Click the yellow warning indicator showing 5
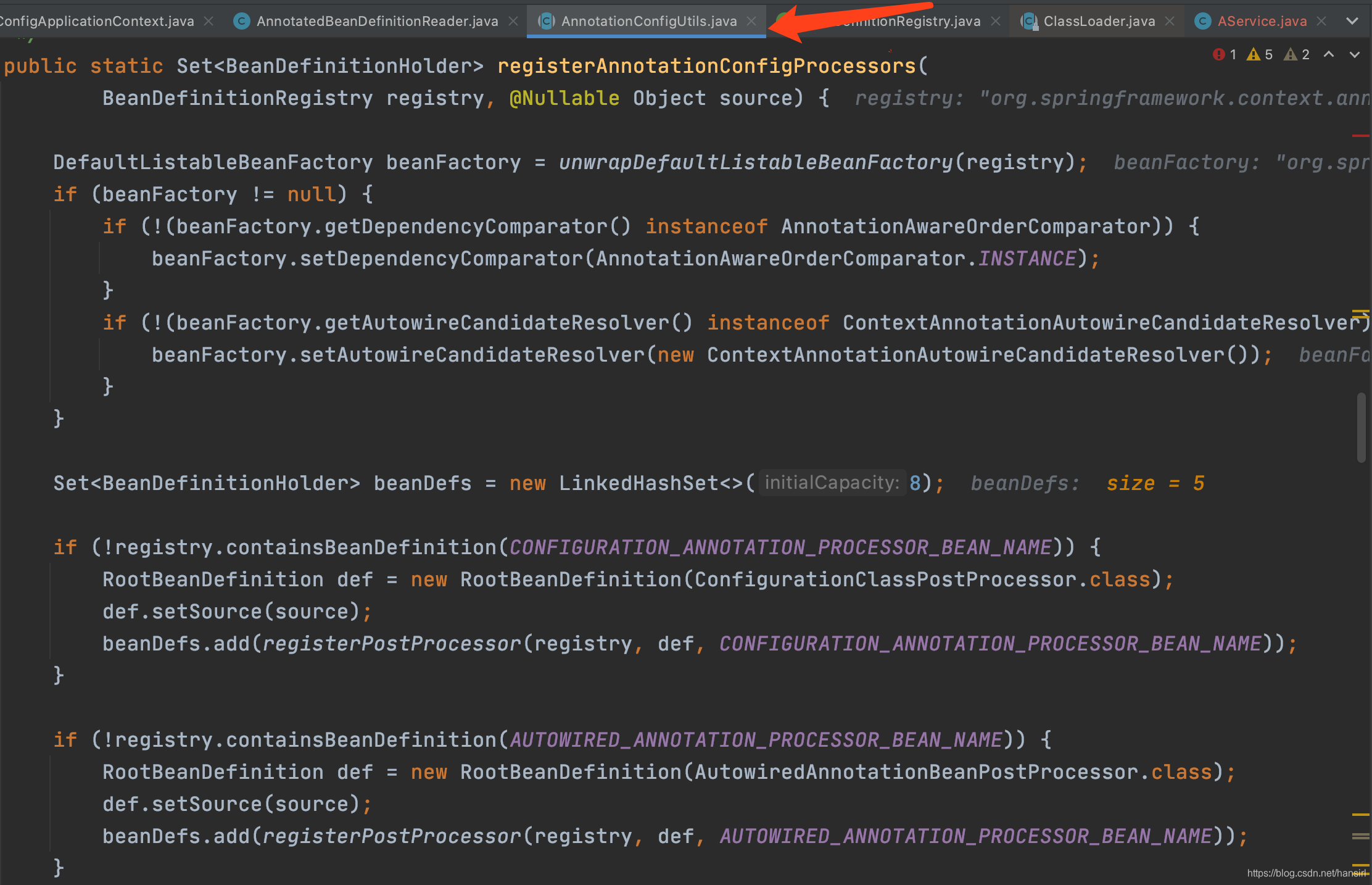1372x885 pixels. pyautogui.click(x=1259, y=55)
